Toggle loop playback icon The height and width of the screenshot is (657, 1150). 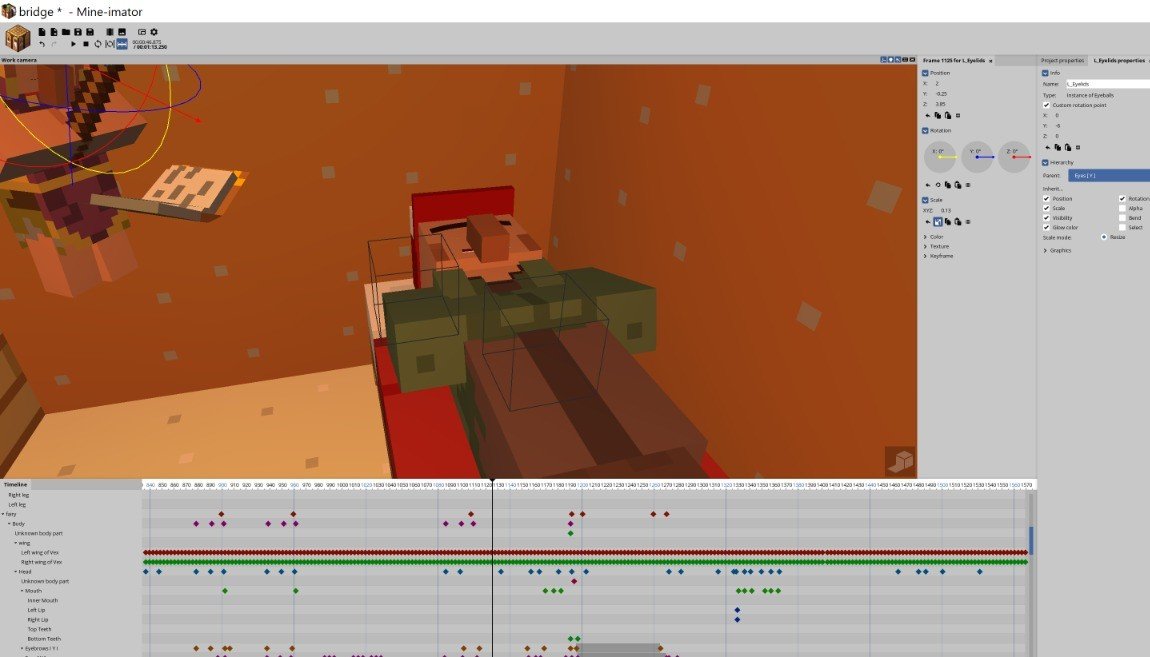click(x=98, y=44)
